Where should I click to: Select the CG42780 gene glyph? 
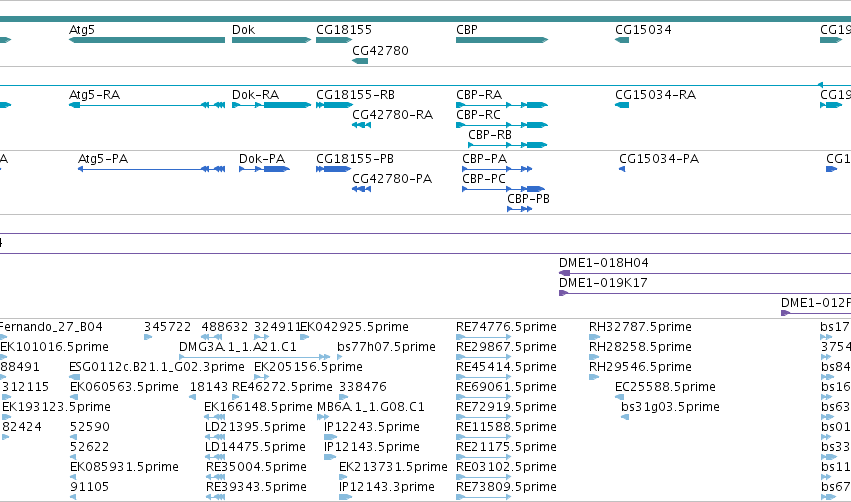tap(360, 61)
